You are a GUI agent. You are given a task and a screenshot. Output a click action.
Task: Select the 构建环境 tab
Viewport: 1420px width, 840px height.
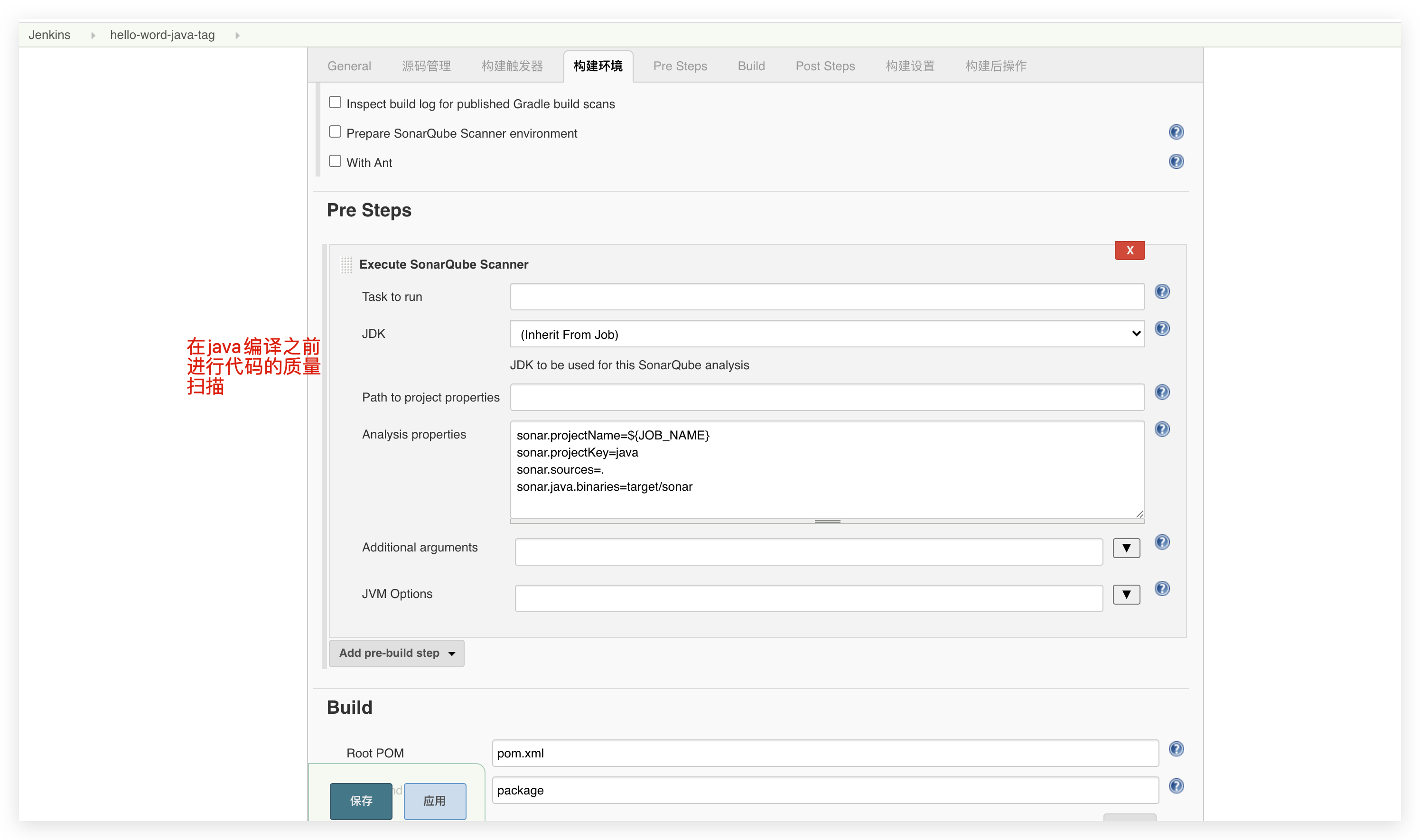click(x=598, y=66)
